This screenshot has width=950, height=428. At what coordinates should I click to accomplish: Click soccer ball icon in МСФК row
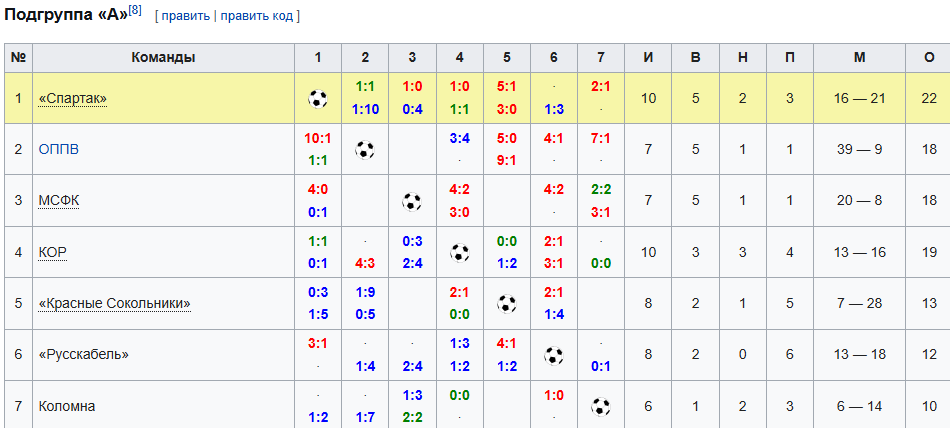[x=412, y=201]
